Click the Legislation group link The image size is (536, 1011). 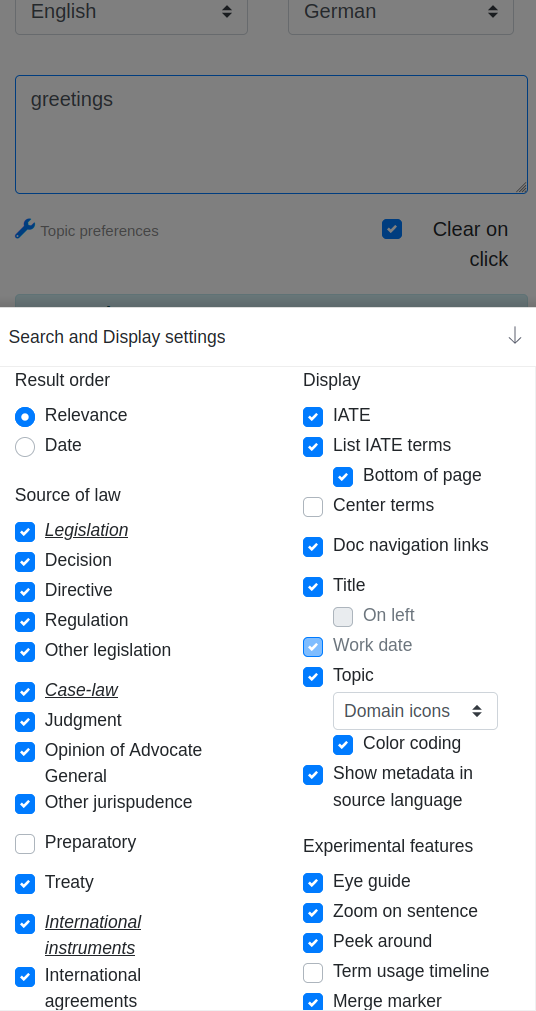[x=86, y=530]
